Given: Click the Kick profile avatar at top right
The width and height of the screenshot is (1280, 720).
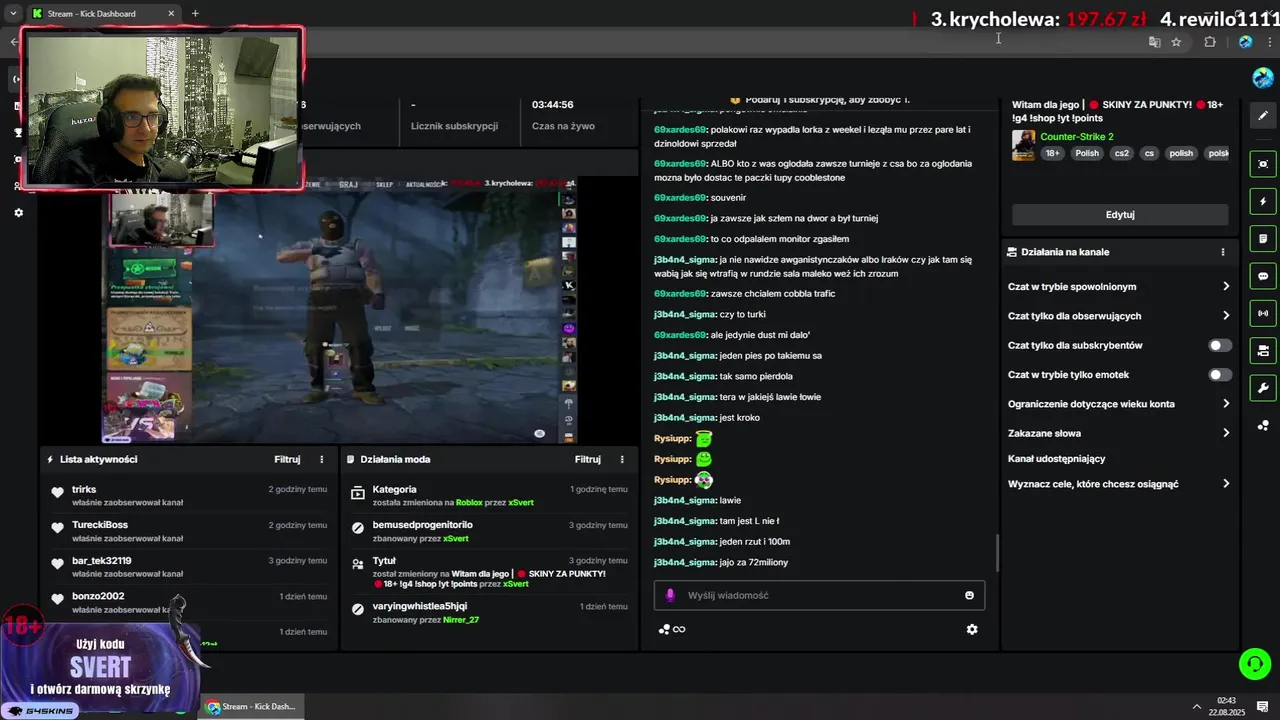Looking at the screenshot, I should 1263,78.
